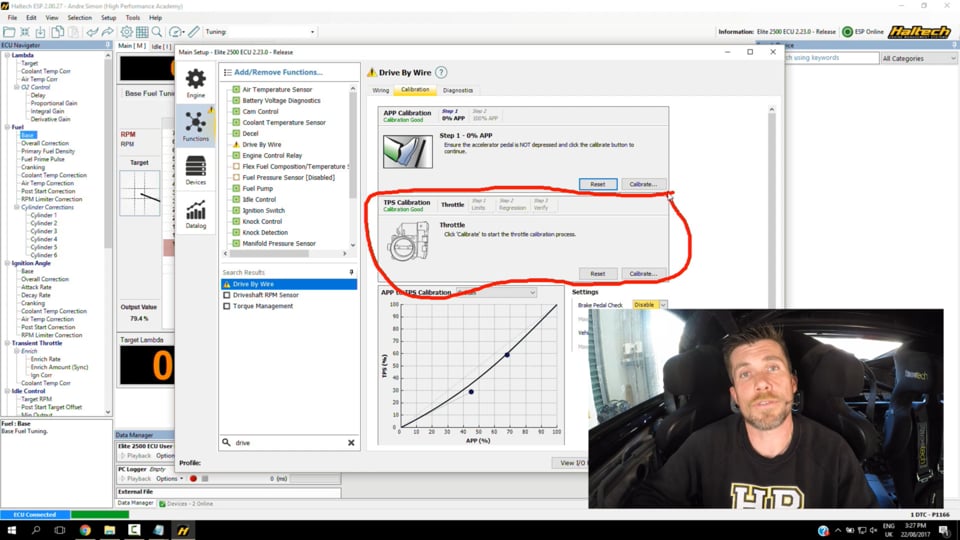Collapse the Cylinder Corrections tree node
This screenshot has height=540, width=960.
point(17,208)
